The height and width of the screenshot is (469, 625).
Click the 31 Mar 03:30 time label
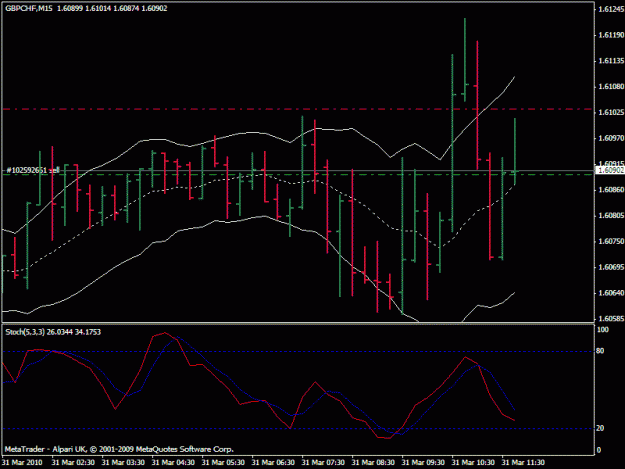pos(123,463)
